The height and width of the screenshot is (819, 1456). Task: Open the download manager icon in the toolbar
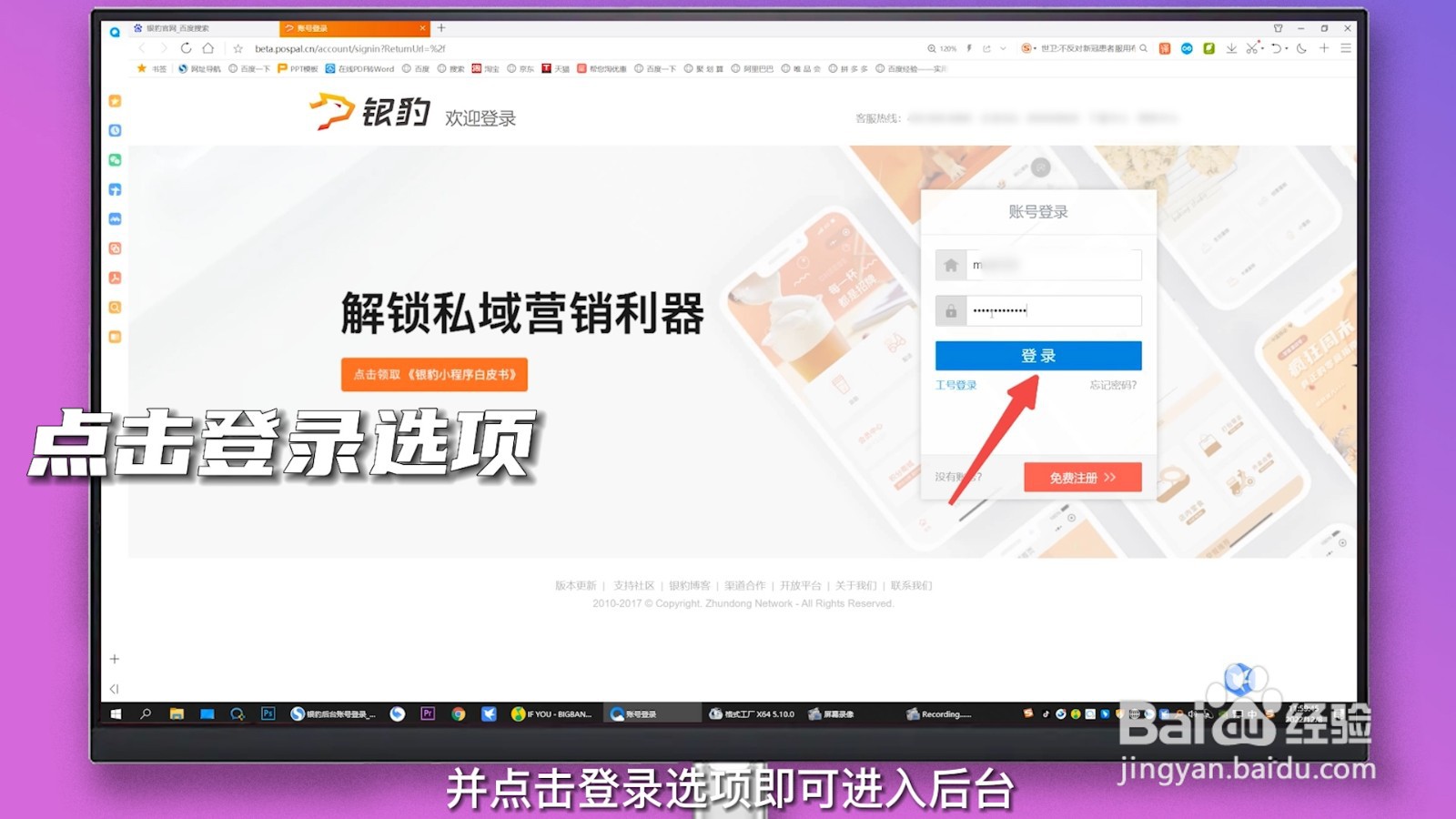pos(1231,48)
